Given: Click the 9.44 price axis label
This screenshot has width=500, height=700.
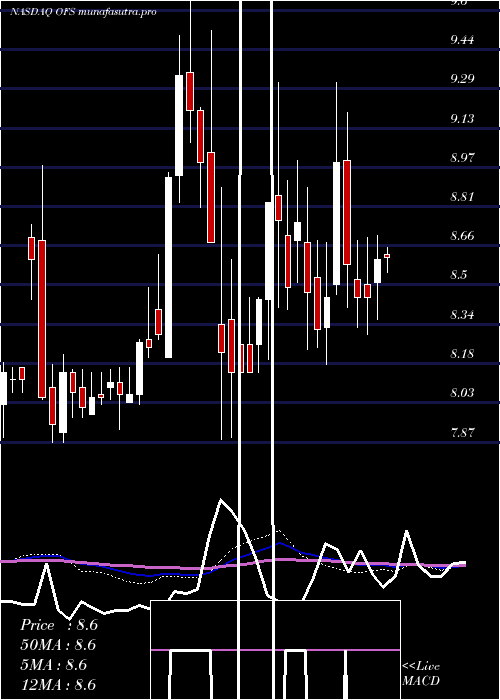Looking at the screenshot, I should (462, 40).
